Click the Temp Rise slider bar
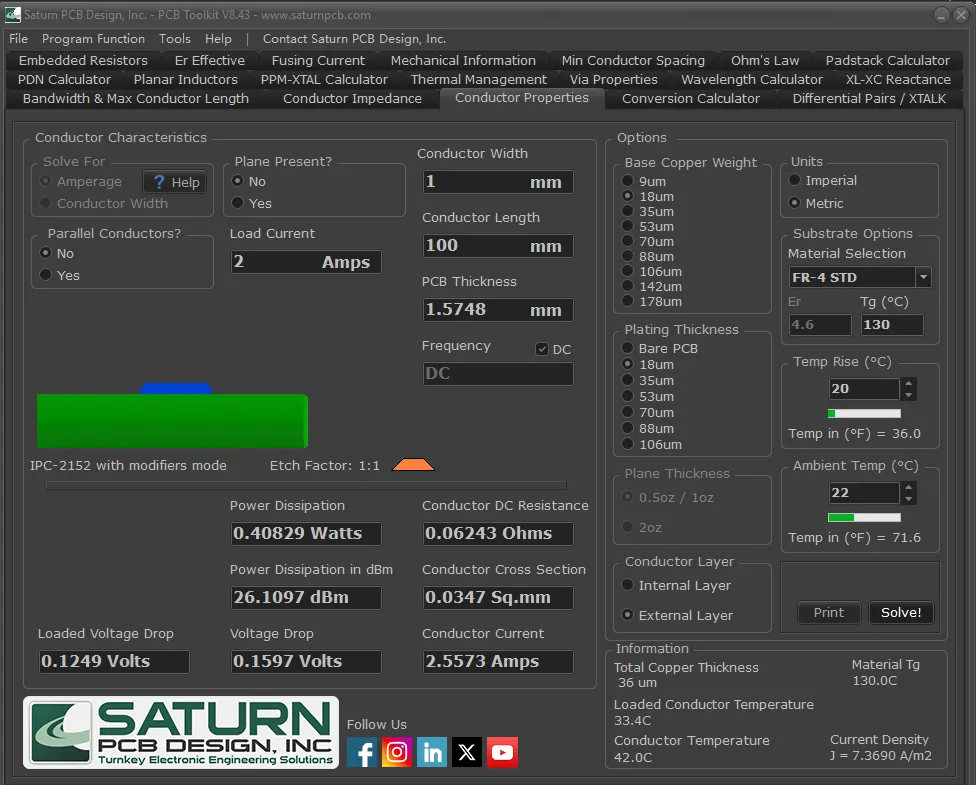Screen dimensions: 976x785 point(864,413)
